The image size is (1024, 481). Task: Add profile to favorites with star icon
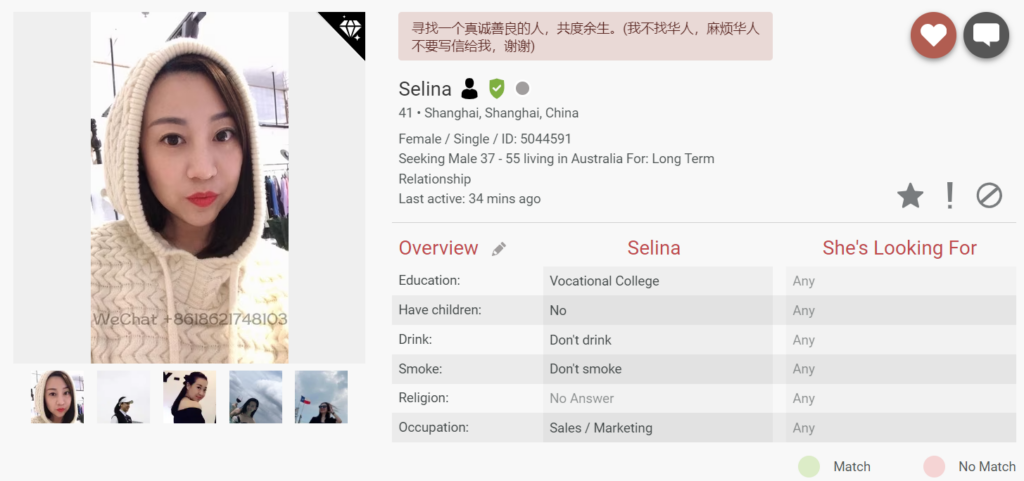910,196
